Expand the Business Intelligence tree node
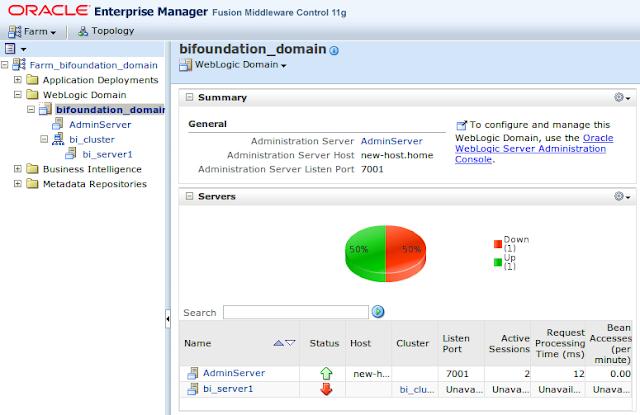 pos(18,169)
